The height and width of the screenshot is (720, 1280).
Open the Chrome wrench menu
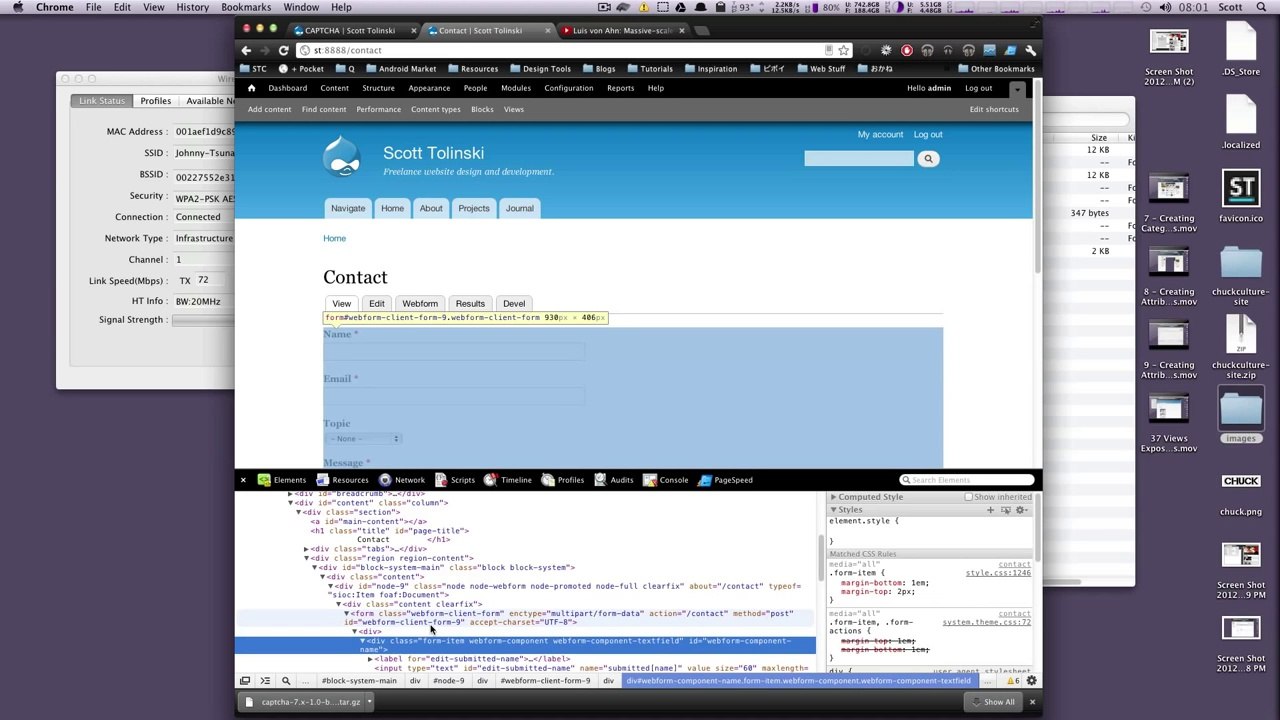pyautogui.click(x=1031, y=50)
